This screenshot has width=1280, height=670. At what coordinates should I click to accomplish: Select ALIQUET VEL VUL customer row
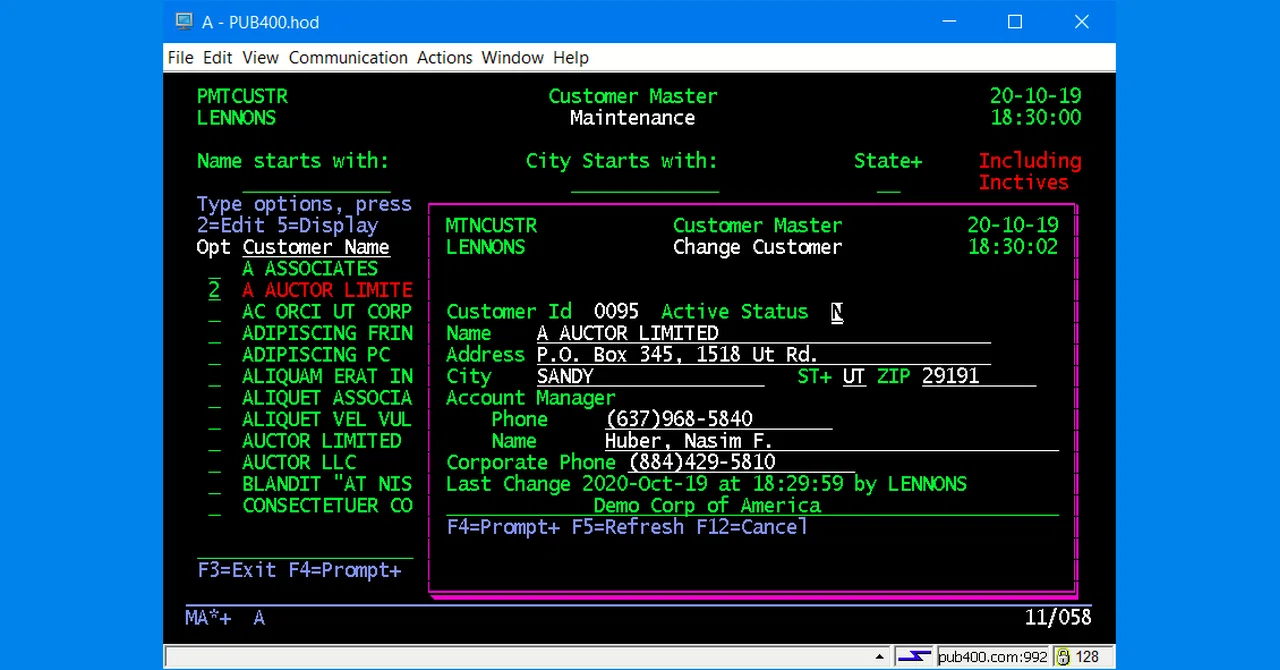click(327, 419)
